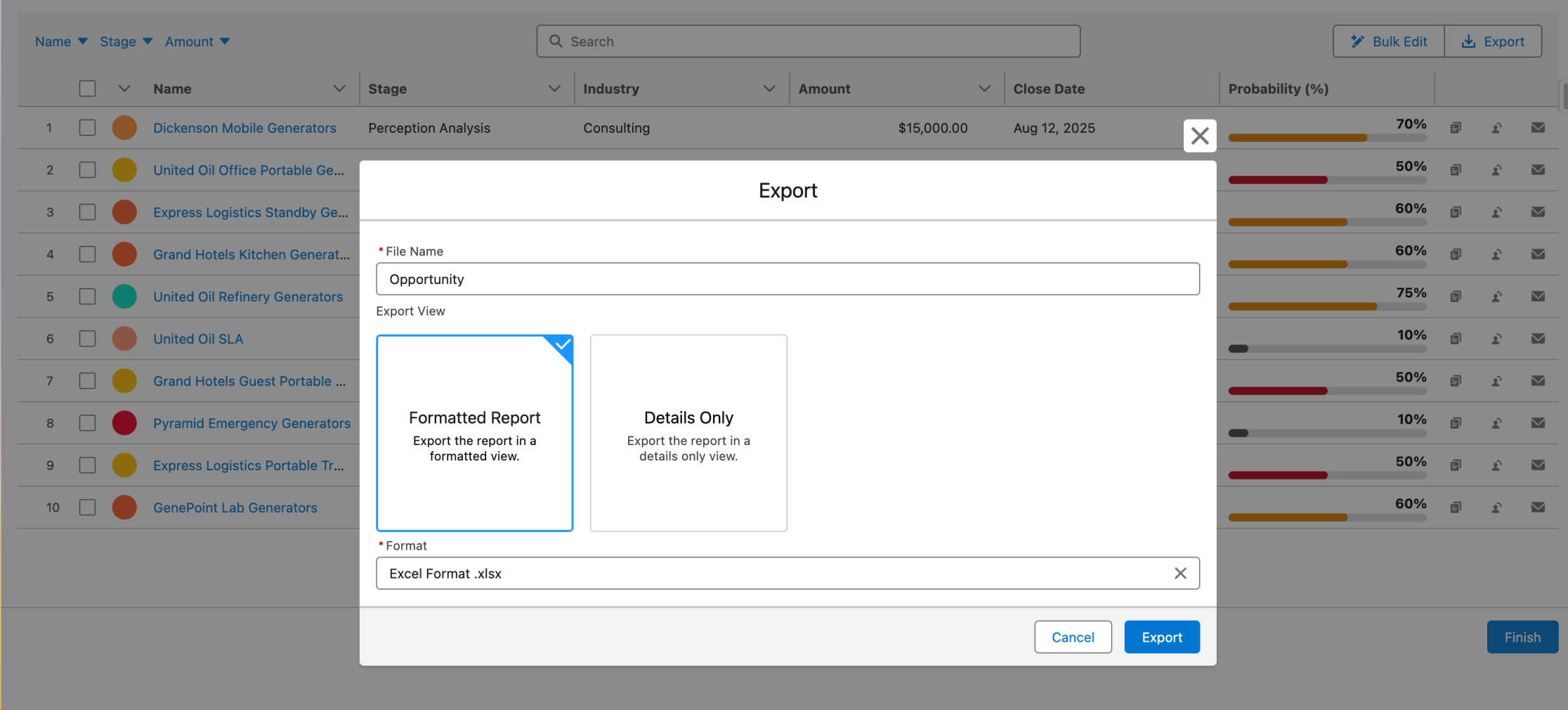Tick the select-all checkbox in the table header
Viewport: 1568px width, 710px height.
click(87, 89)
